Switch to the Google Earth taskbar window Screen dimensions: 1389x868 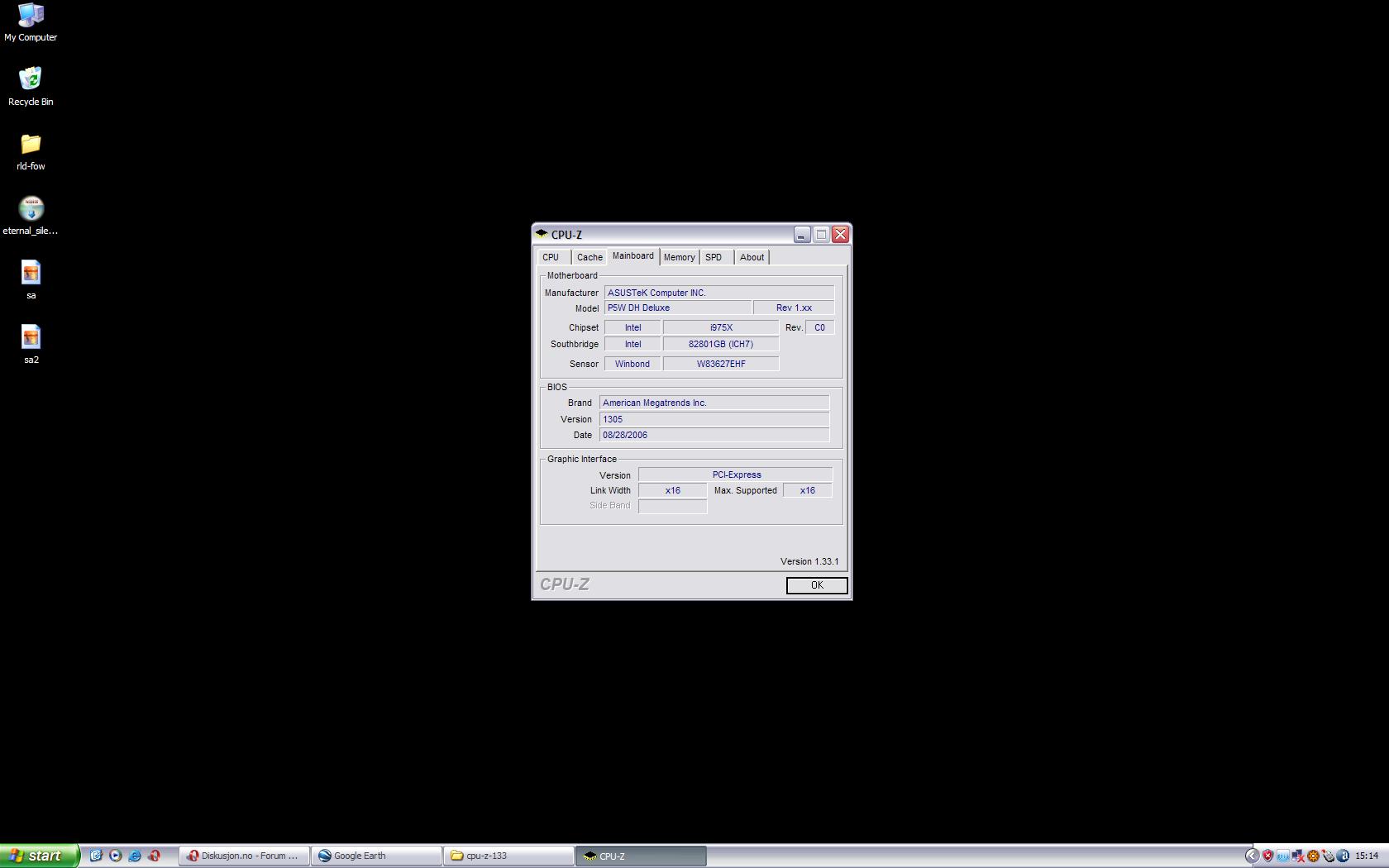tap(376, 856)
